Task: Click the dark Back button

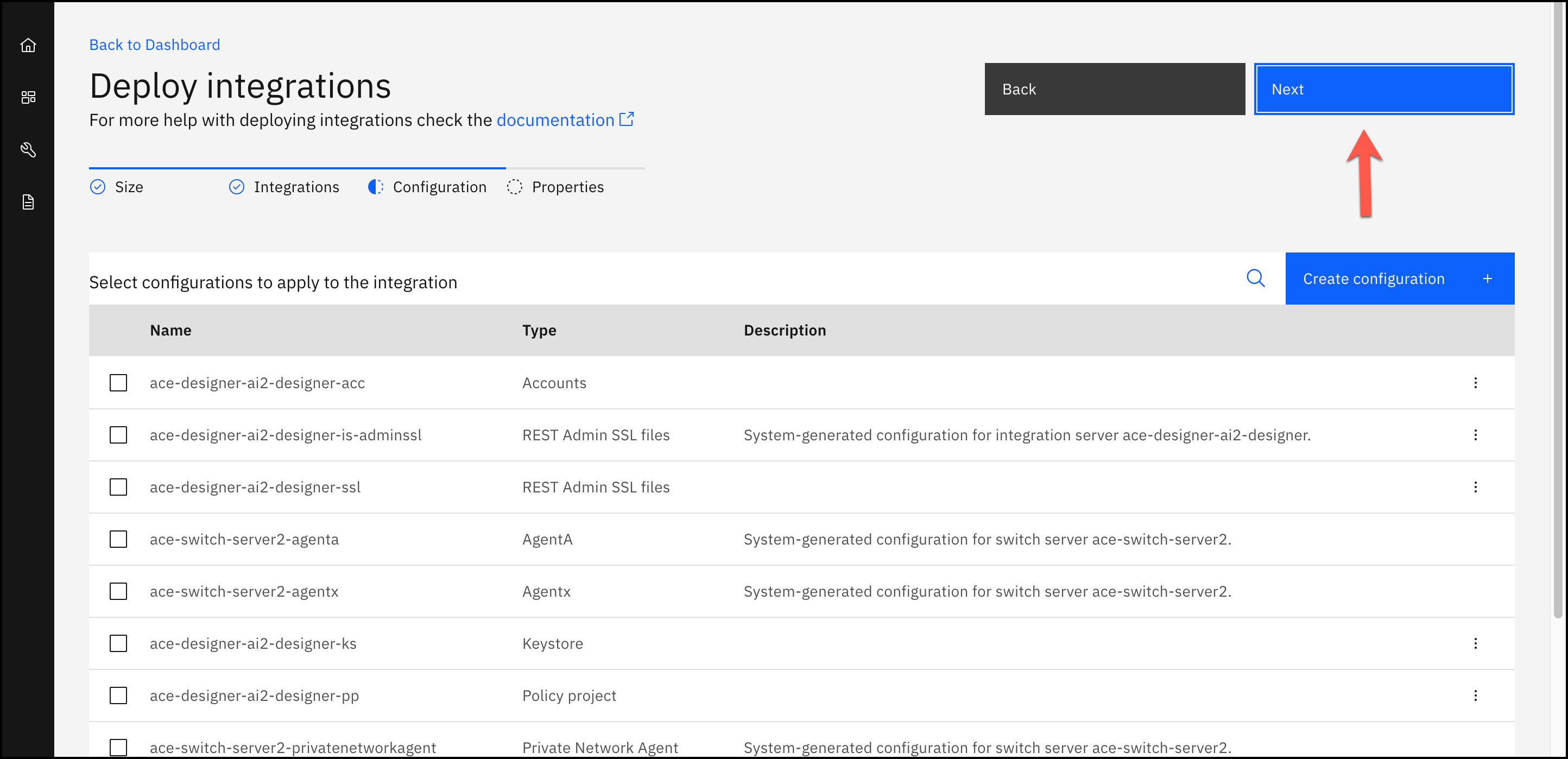Action: [x=1114, y=90]
